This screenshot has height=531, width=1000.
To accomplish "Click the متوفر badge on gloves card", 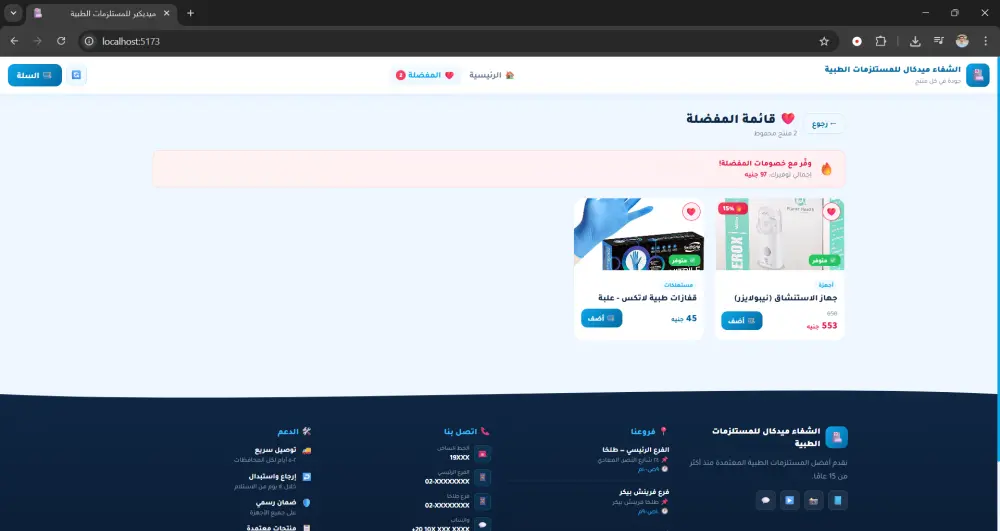I will tap(685, 261).
